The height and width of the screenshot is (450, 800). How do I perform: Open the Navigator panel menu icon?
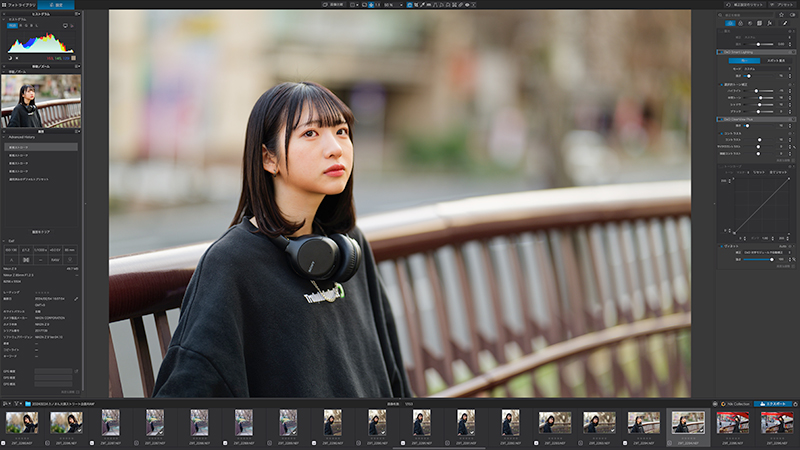[77, 66]
